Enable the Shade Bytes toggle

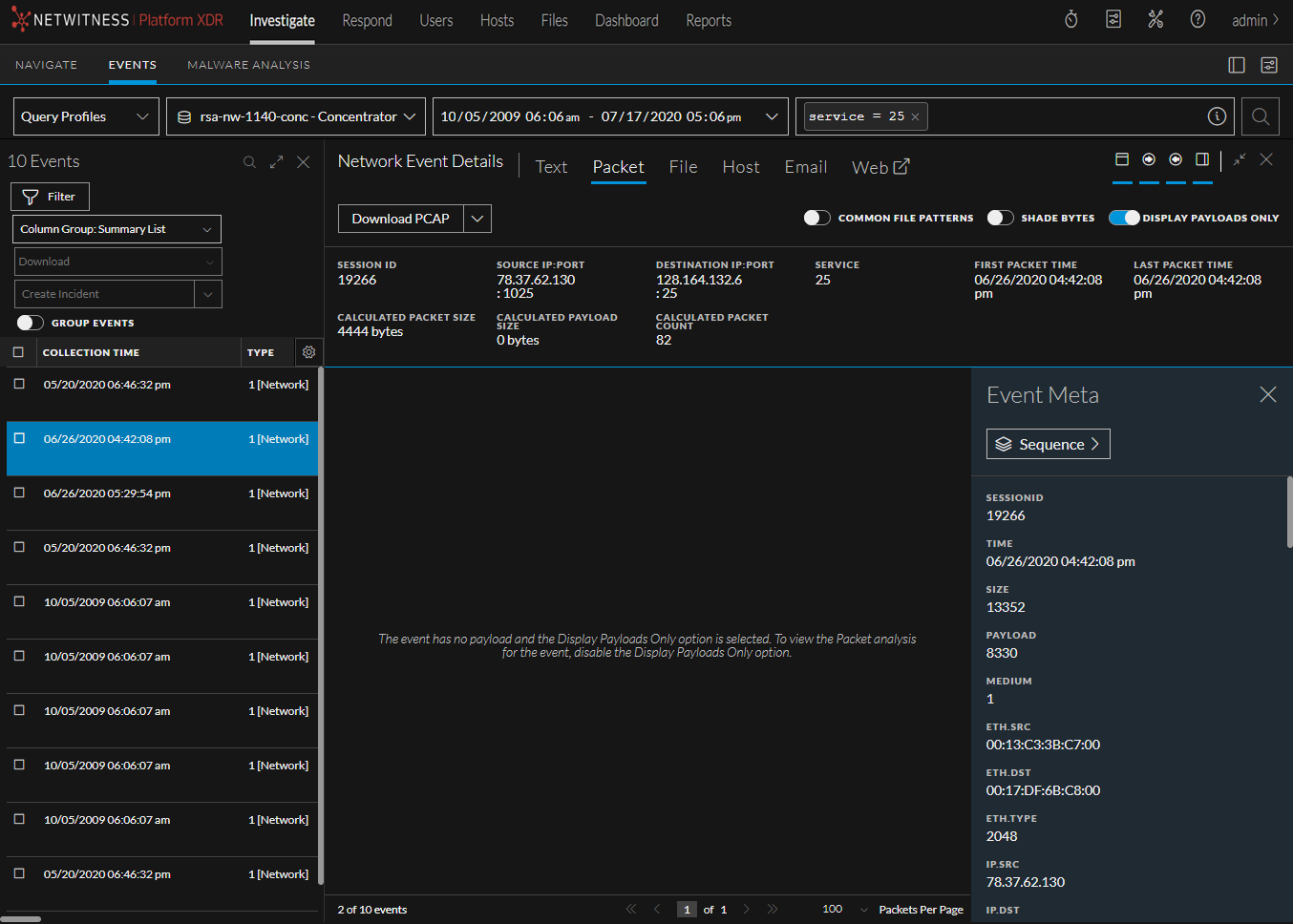pos(1000,218)
